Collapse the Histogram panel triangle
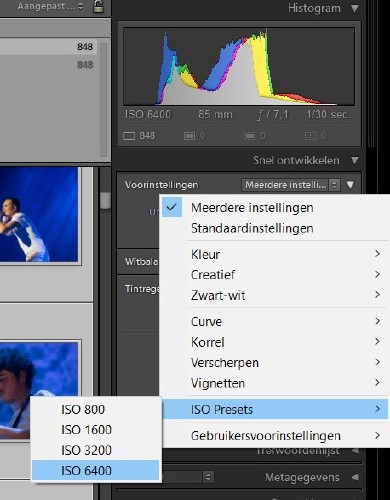The width and height of the screenshot is (390, 500). pos(355,8)
